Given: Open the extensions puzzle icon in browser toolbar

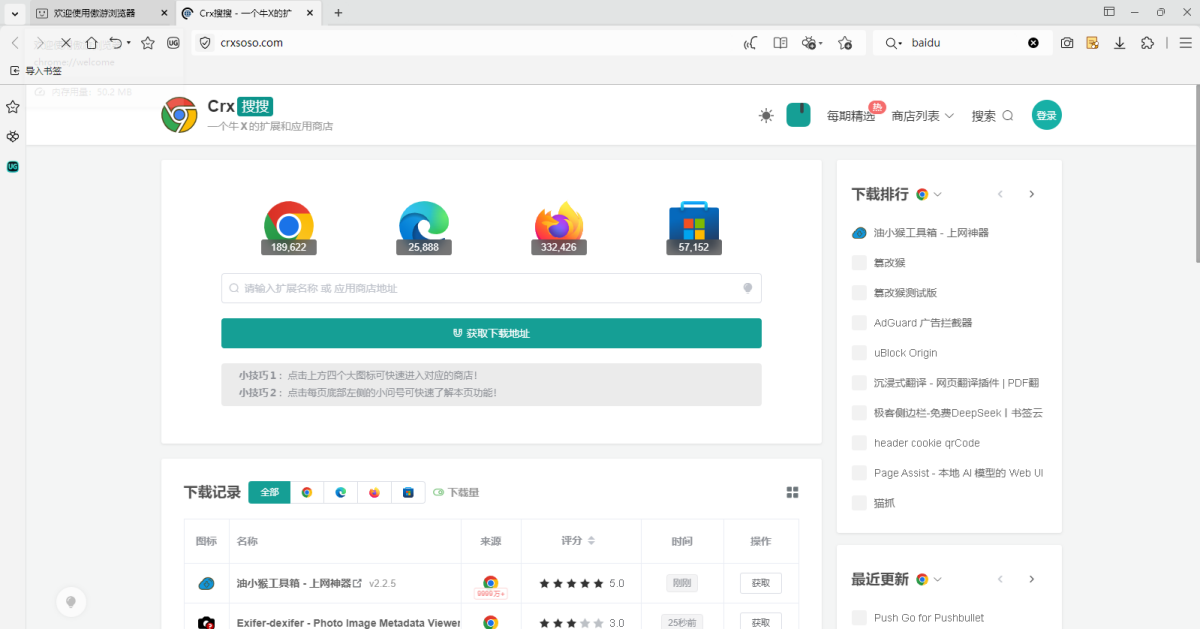Looking at the screenshot, I should pos(1147,43).
